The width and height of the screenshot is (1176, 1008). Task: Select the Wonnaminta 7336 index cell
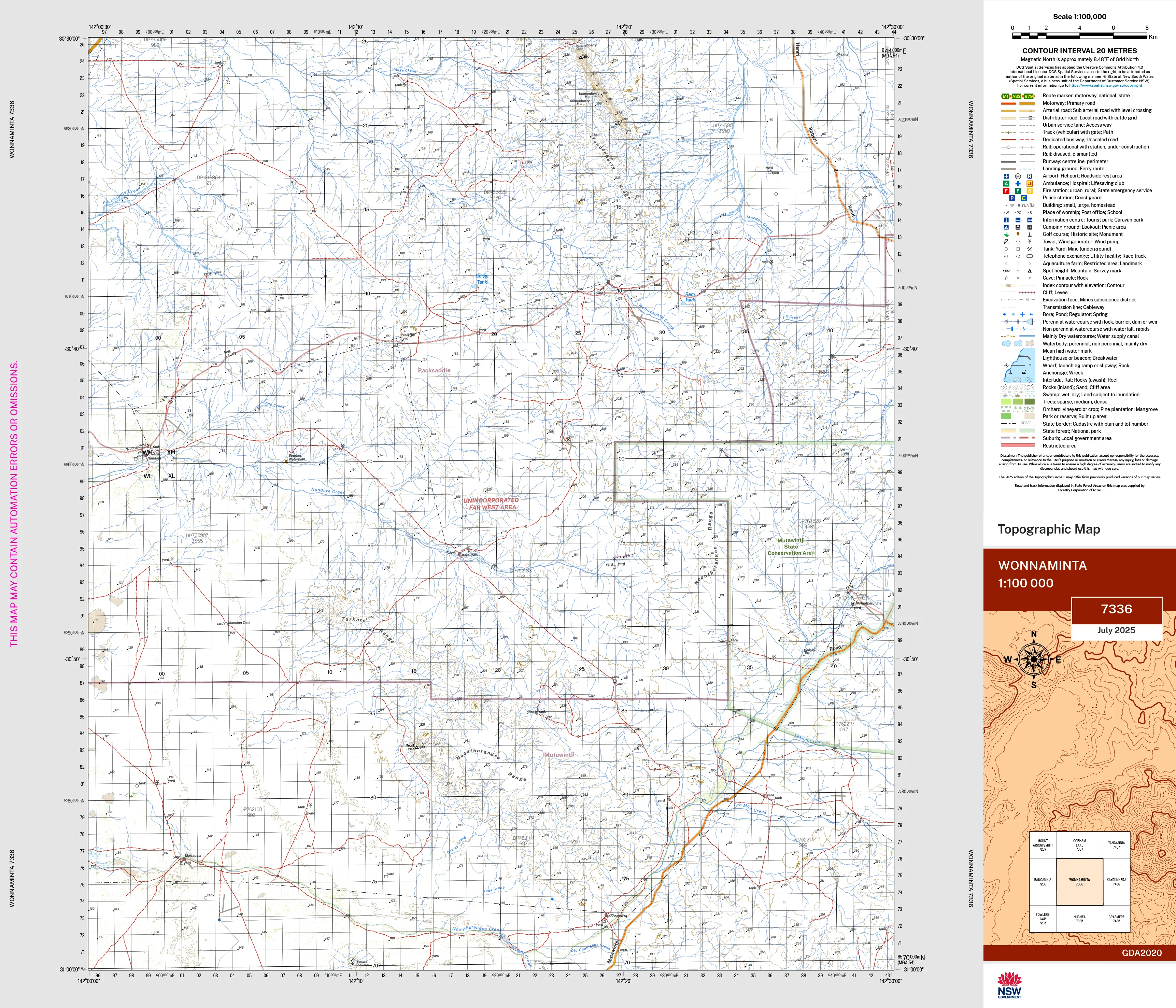(x=1079, y=882)
